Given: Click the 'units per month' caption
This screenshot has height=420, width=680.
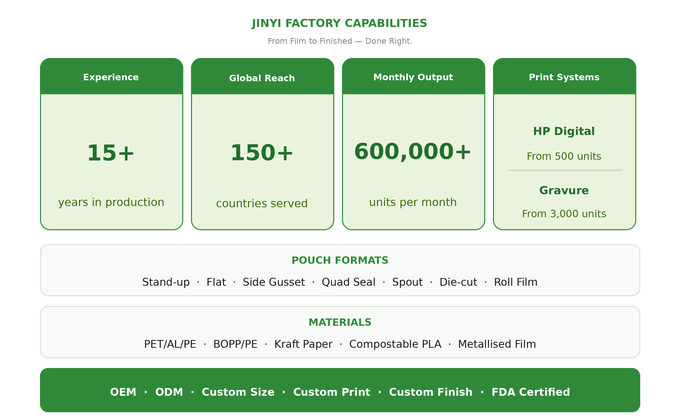Looking at the screenshot, I should pos(413,202).
